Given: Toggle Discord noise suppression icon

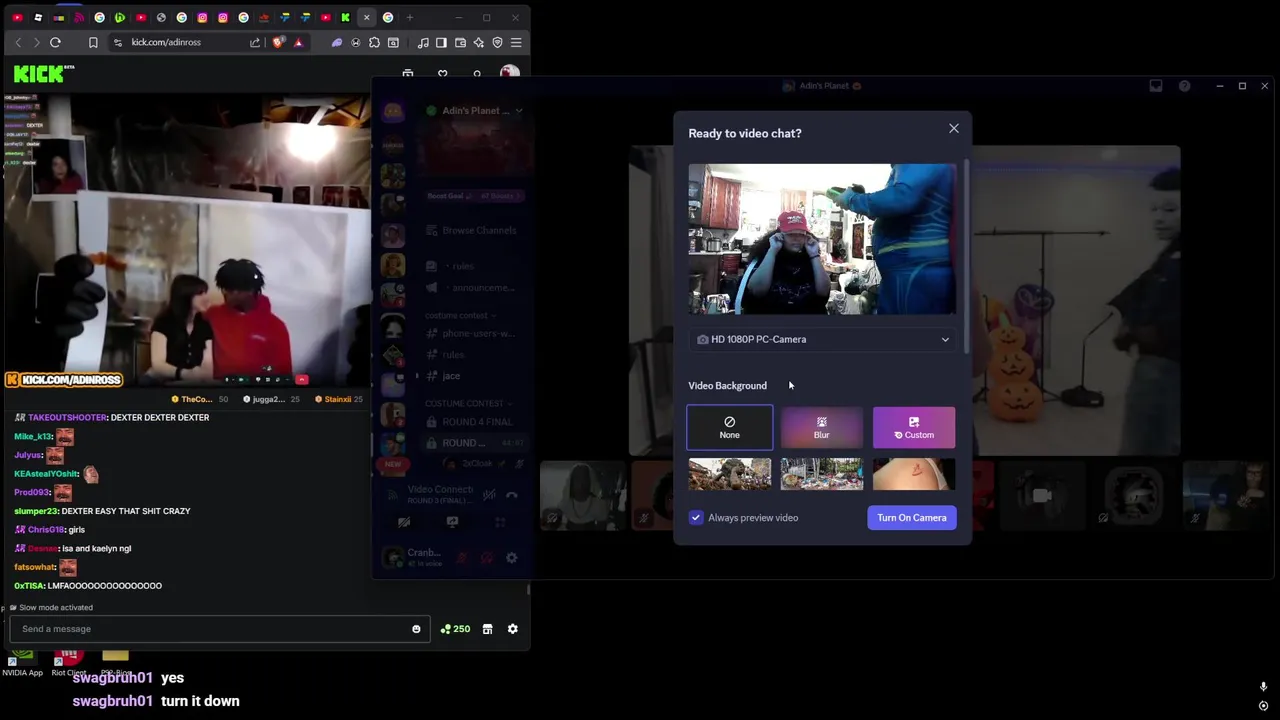Looking at the screenshot, I should click(489, 494).
